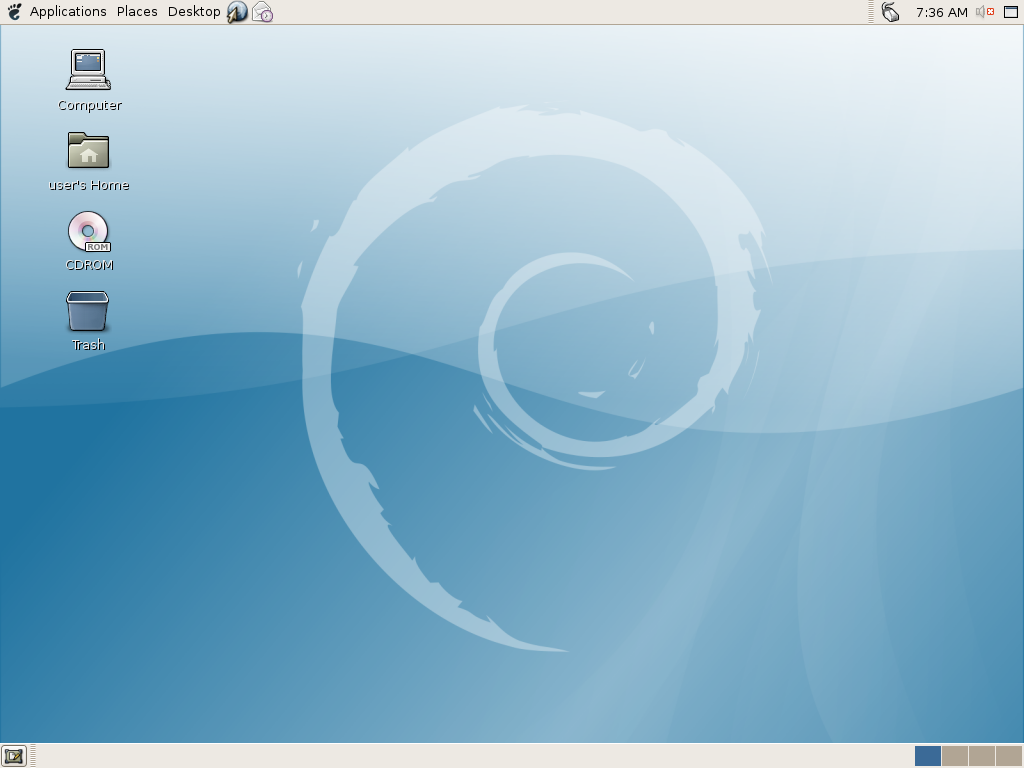
Task: Open the Applications menu
Action: click(x=68, y=12)
